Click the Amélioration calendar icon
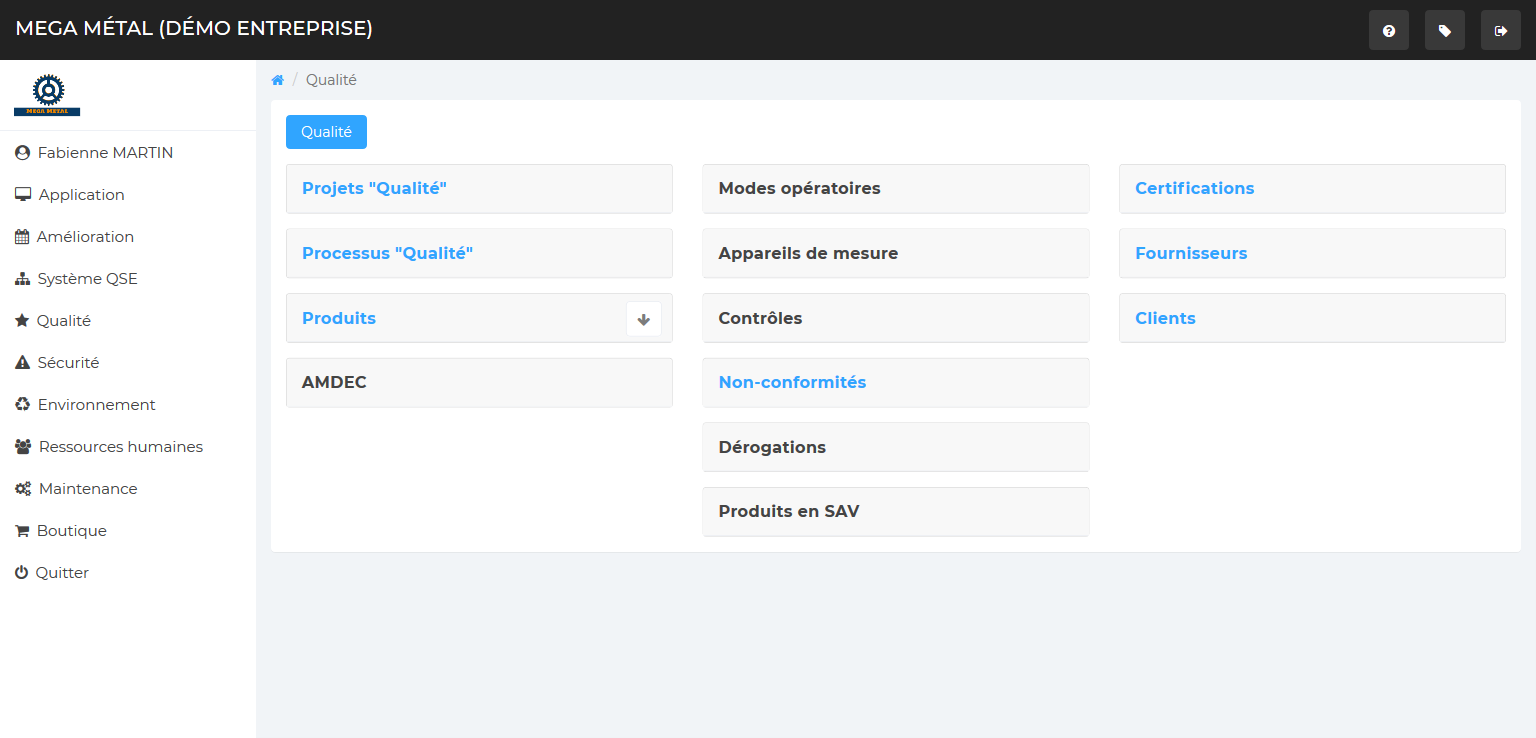Viewport: 1536px width, 738px height. pos(22,237)
